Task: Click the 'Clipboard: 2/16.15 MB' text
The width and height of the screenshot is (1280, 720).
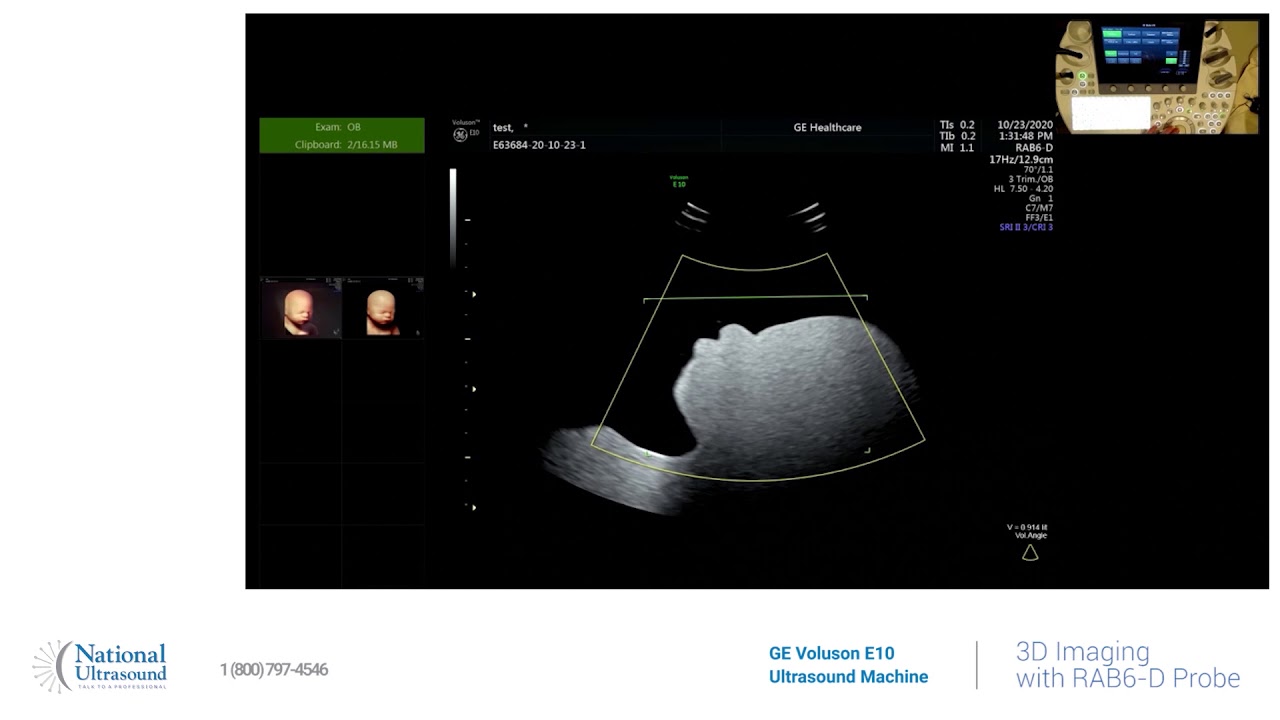Action: tap(346, 145)
